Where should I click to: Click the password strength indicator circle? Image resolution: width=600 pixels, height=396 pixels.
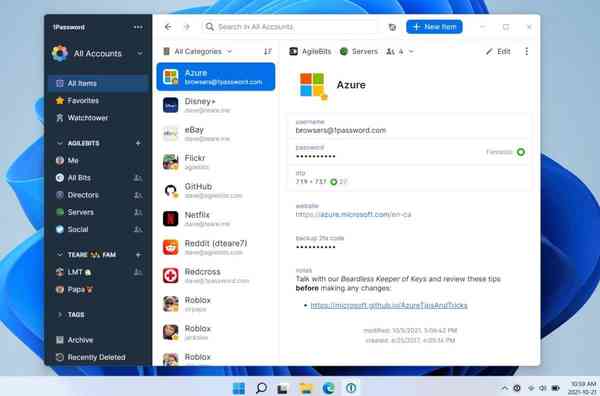pos(520,152)
